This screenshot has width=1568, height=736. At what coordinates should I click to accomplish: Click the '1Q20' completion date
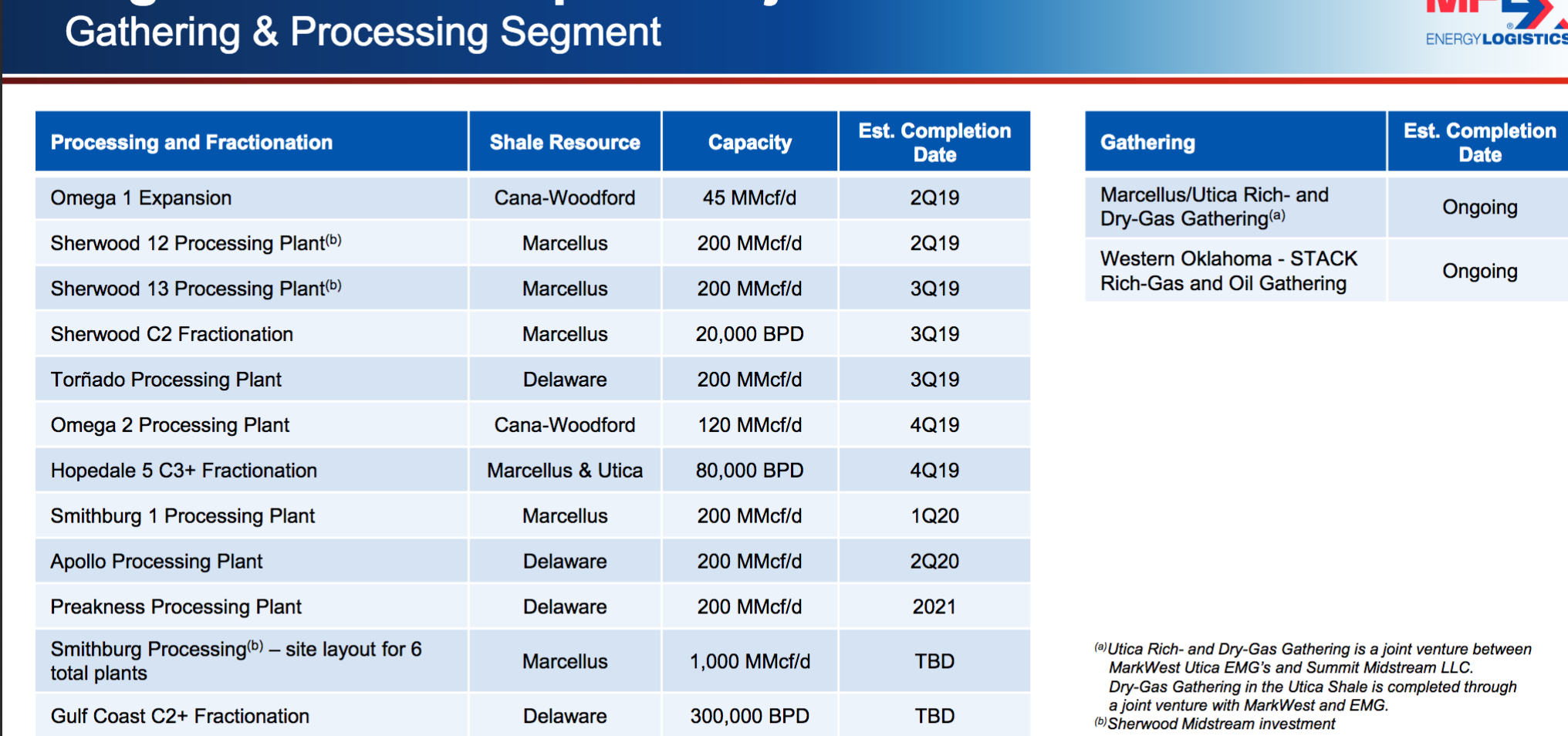[x=934, y=516]
